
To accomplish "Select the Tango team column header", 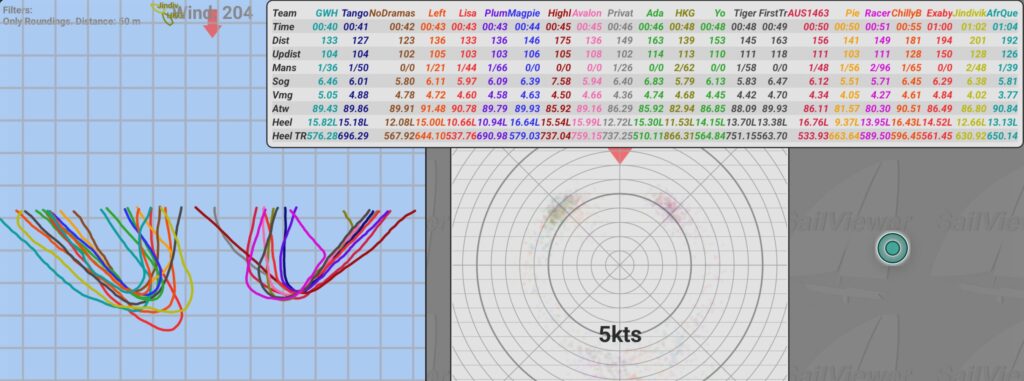I will pos(355,13).
